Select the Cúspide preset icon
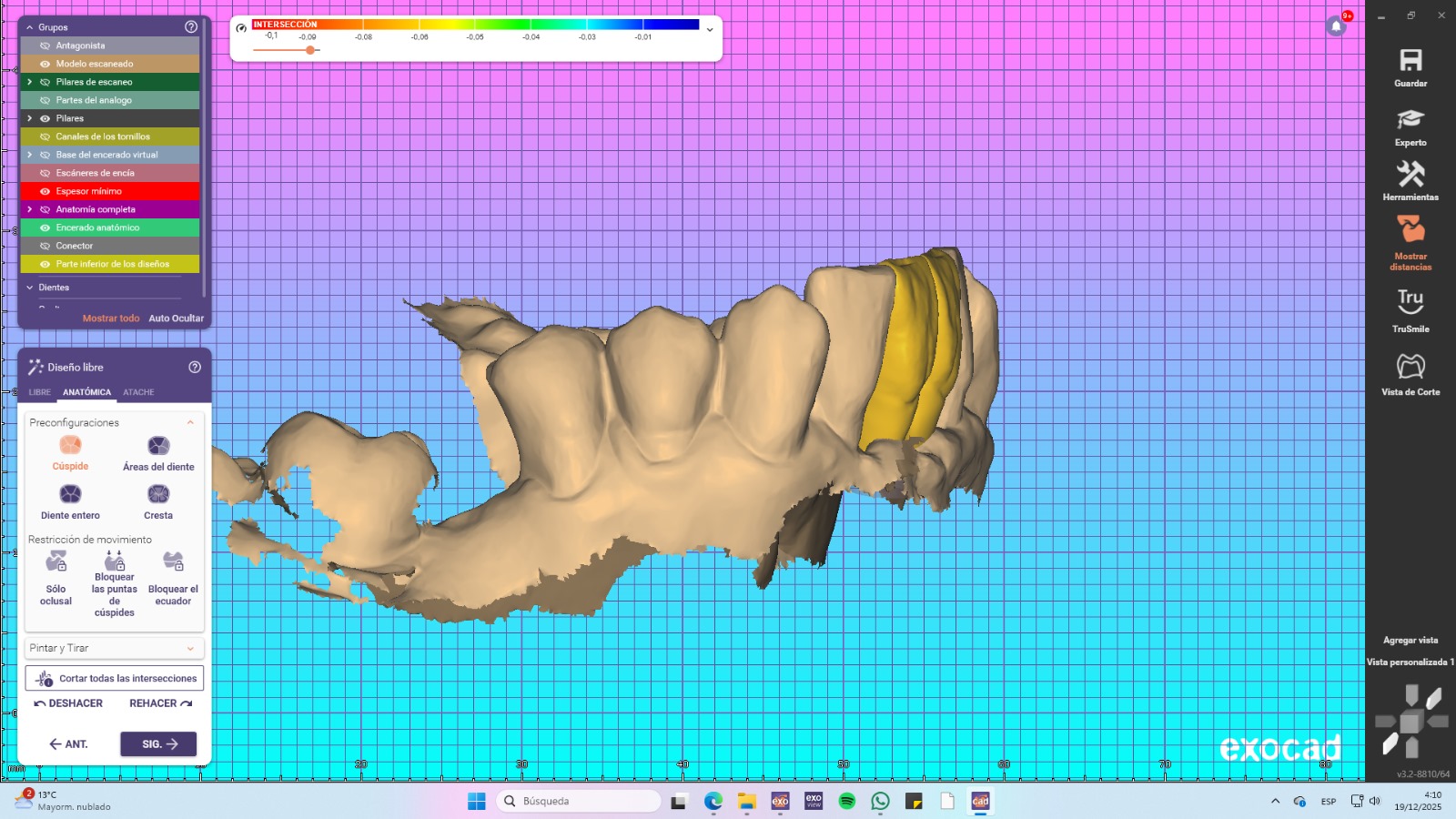This screenshot has width=1456, height=819. tap(70, 445)
